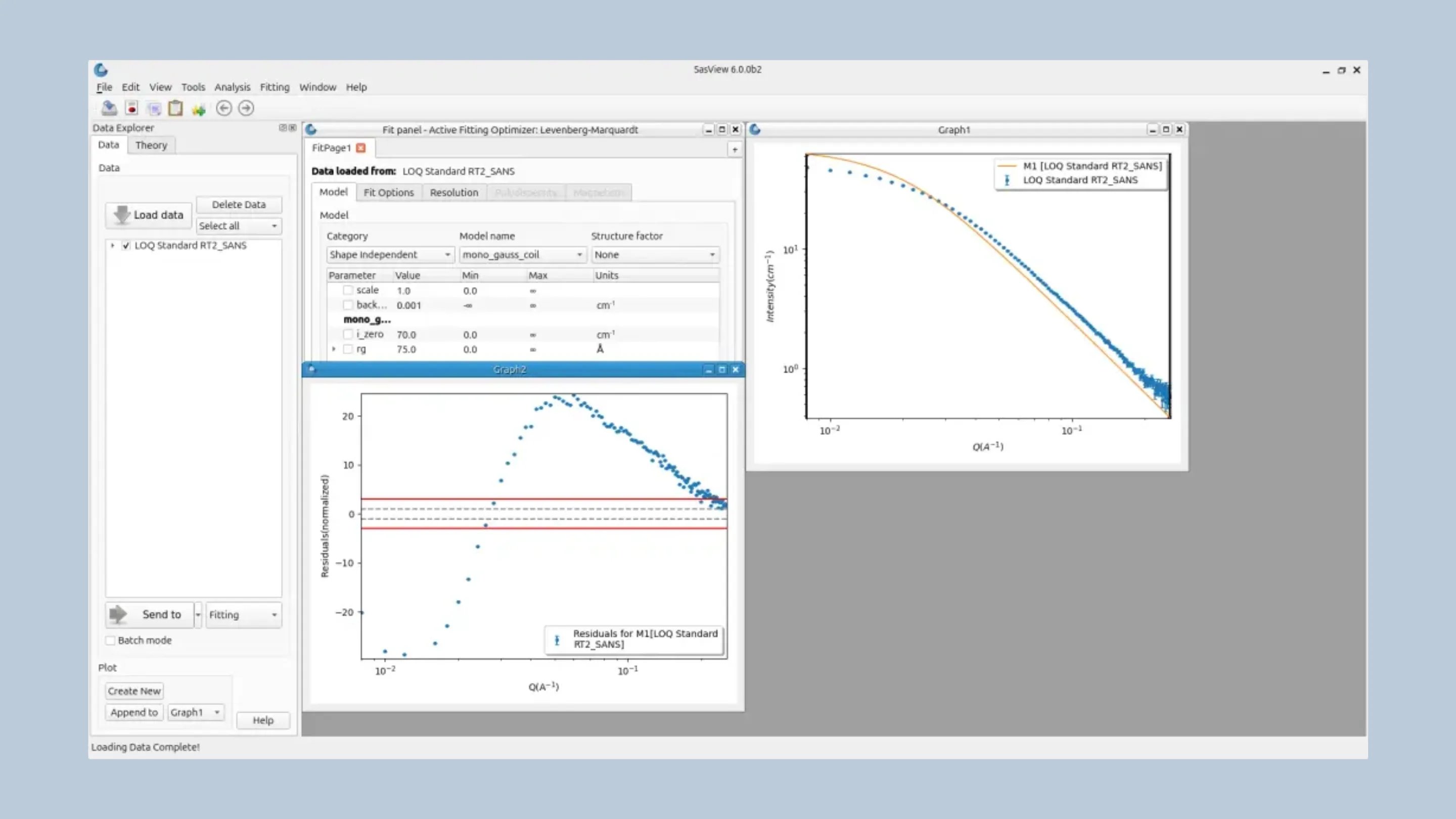The image size is (1456, 819).
Task: Select the Data tab in Data Explorer
Action: [108, 145]
